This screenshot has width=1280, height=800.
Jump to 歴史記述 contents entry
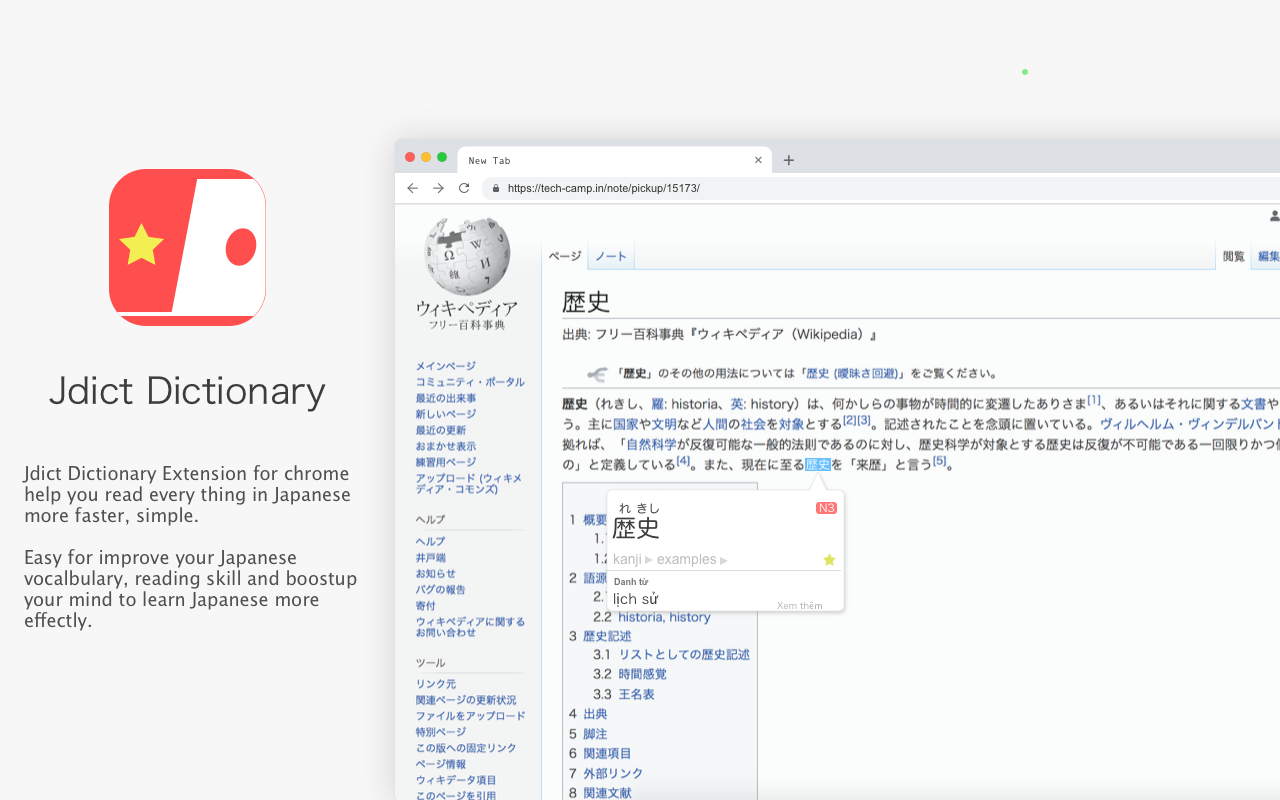(607, 636)
